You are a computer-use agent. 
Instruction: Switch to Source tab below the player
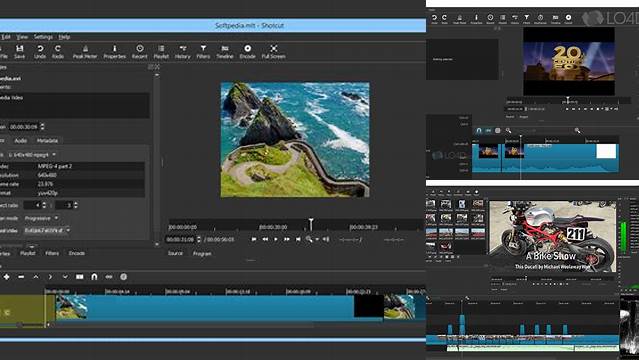coord(176,254)
